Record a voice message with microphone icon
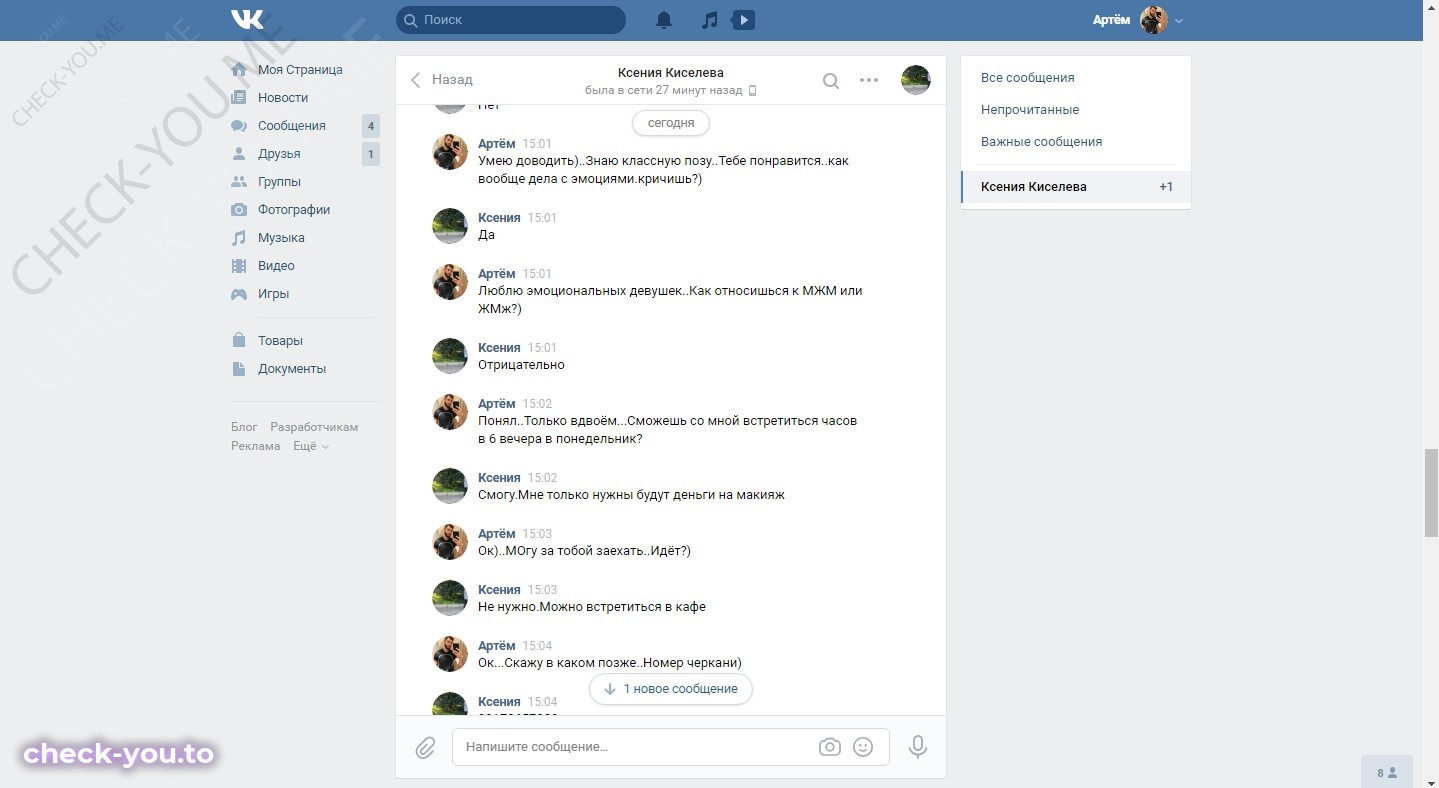This screenshot has height=788, width=1439. (x=918, y=747)
